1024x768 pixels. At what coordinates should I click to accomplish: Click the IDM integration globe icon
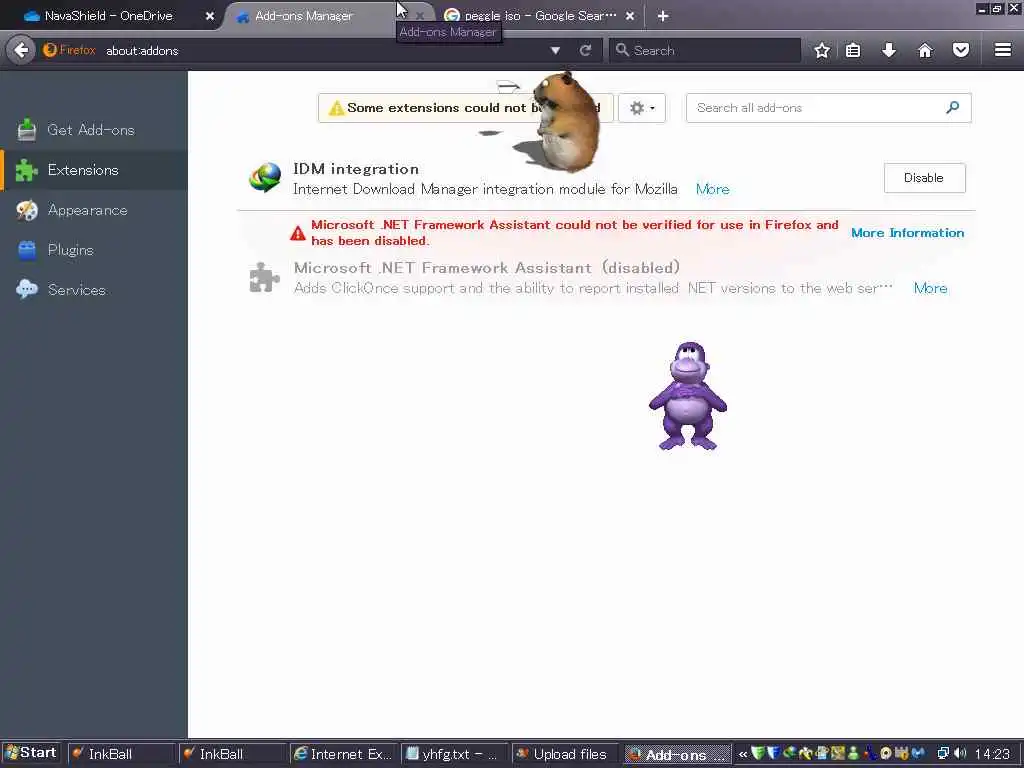click(264, 178)
